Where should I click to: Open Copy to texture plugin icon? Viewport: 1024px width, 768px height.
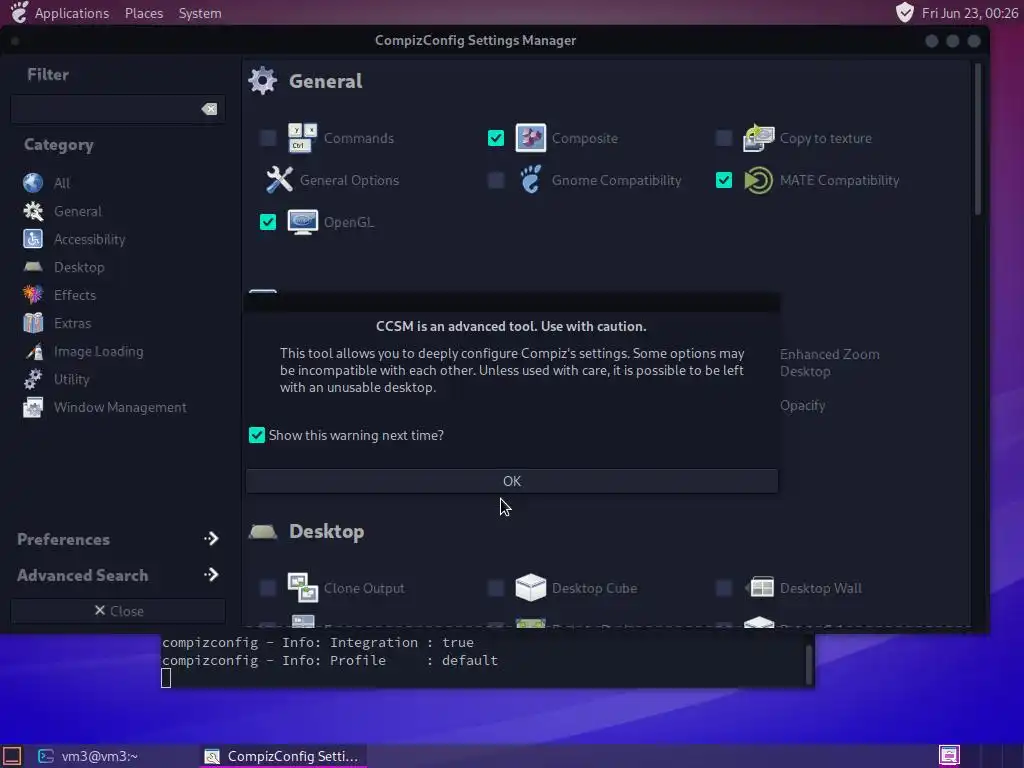[x=758, y=138]
